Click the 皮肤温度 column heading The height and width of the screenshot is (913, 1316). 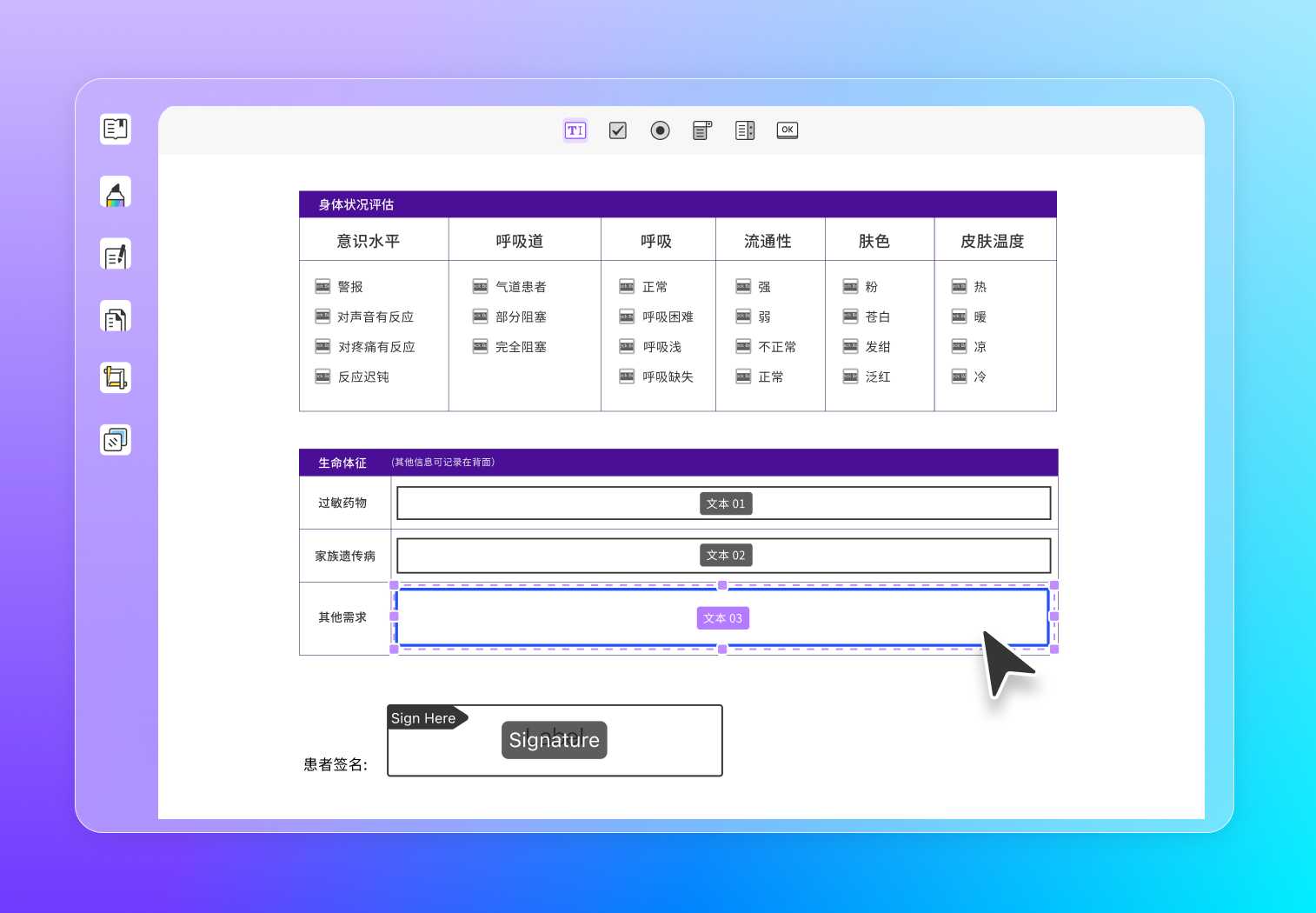point(992,241)
